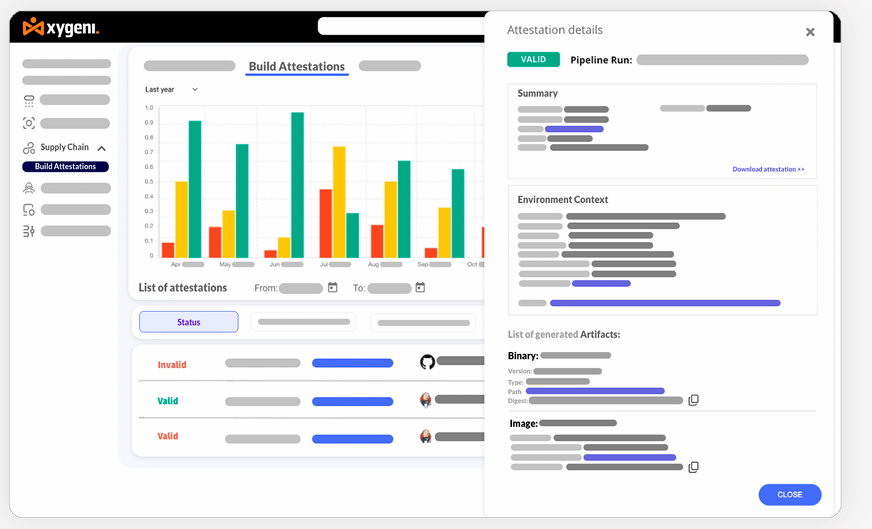Click the bottom sliders icon in sidebar
This screenshot has height=529, width=872.
[29, 231]
